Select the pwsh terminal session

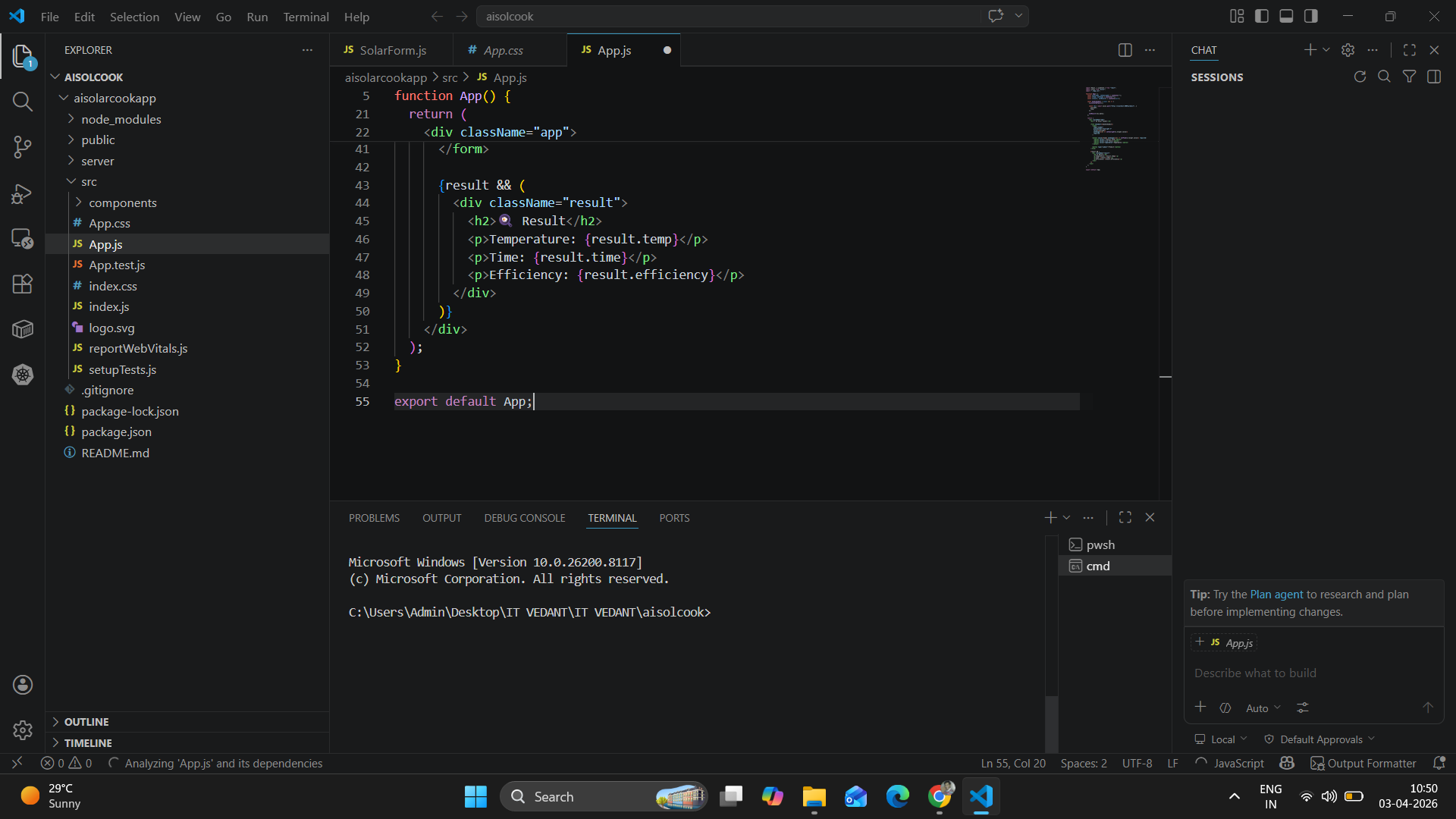point(1100,544)
